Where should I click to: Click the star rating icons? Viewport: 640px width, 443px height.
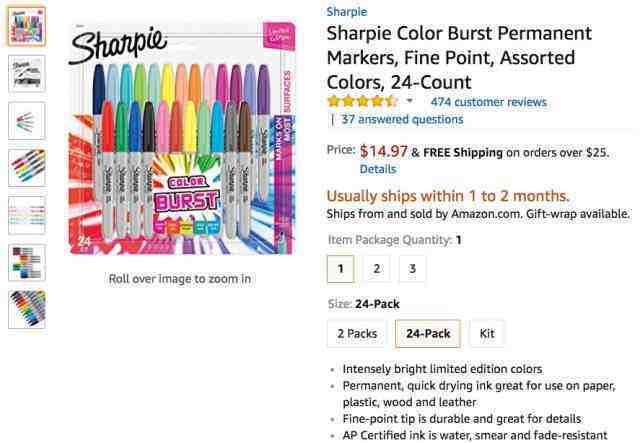362,102
